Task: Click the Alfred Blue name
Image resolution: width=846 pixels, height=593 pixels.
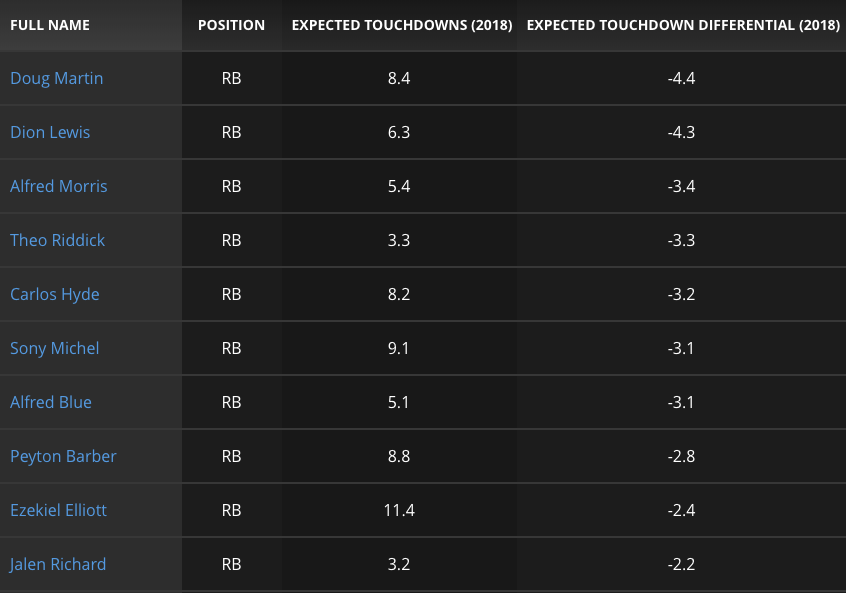Action: click(x=50, y=402)
